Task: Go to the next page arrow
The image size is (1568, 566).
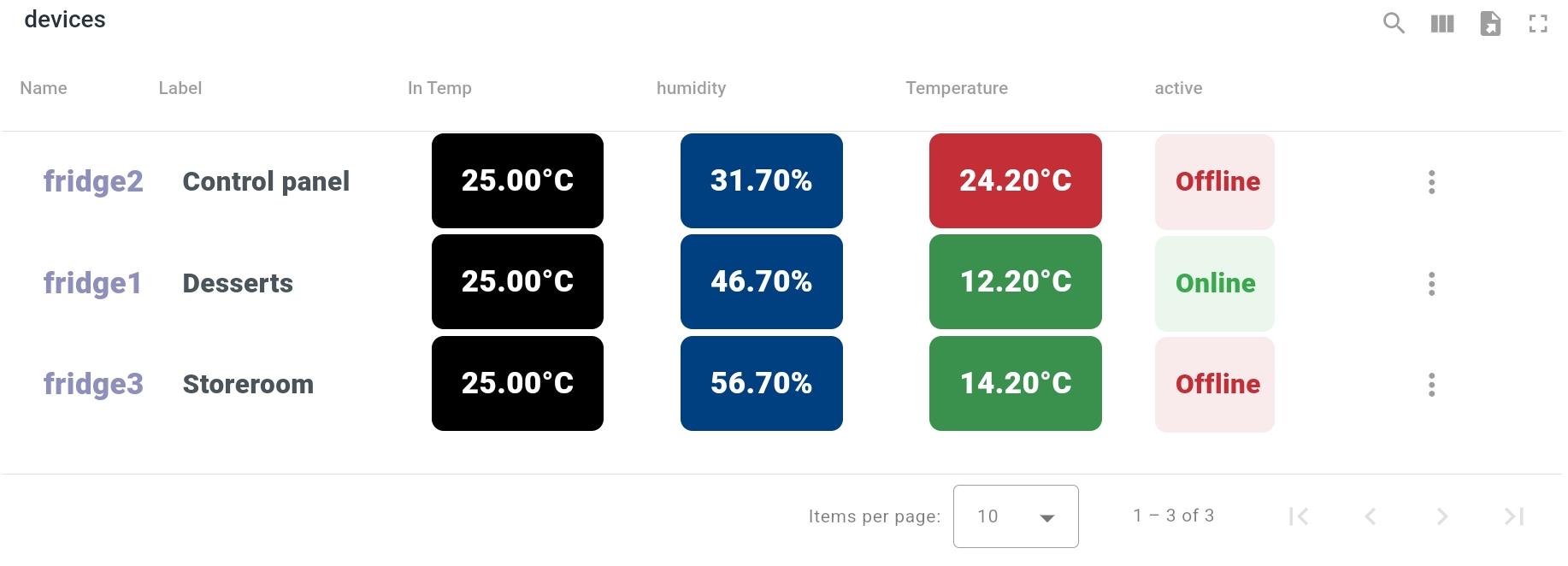Action: tap(1441, 516)
